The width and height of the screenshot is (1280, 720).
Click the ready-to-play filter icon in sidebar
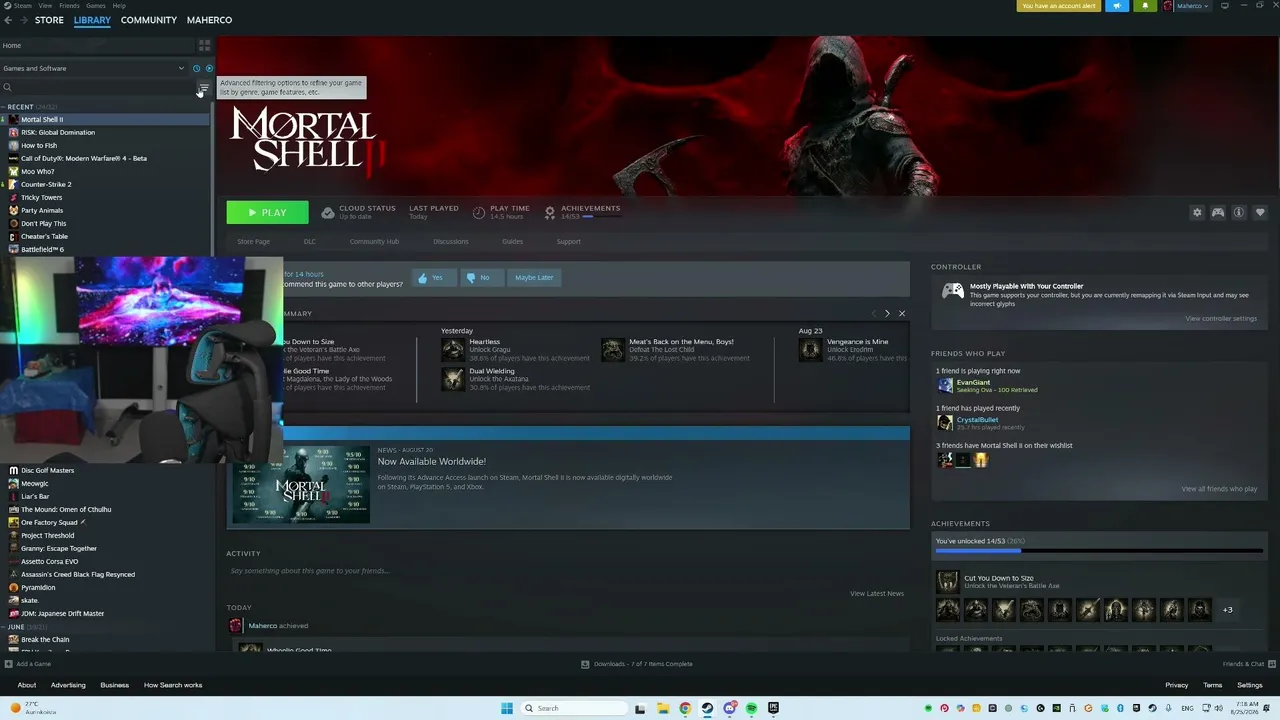pyautogui.click(x=208, y=68)
